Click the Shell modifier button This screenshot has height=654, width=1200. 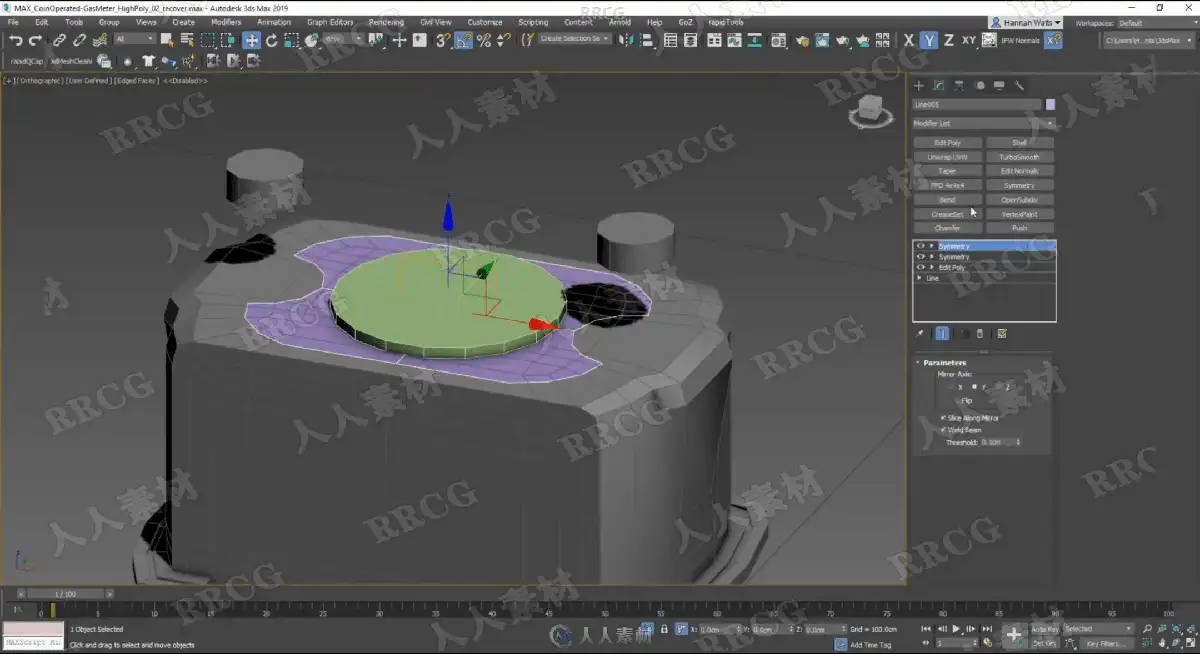(x=1020, y=143)
